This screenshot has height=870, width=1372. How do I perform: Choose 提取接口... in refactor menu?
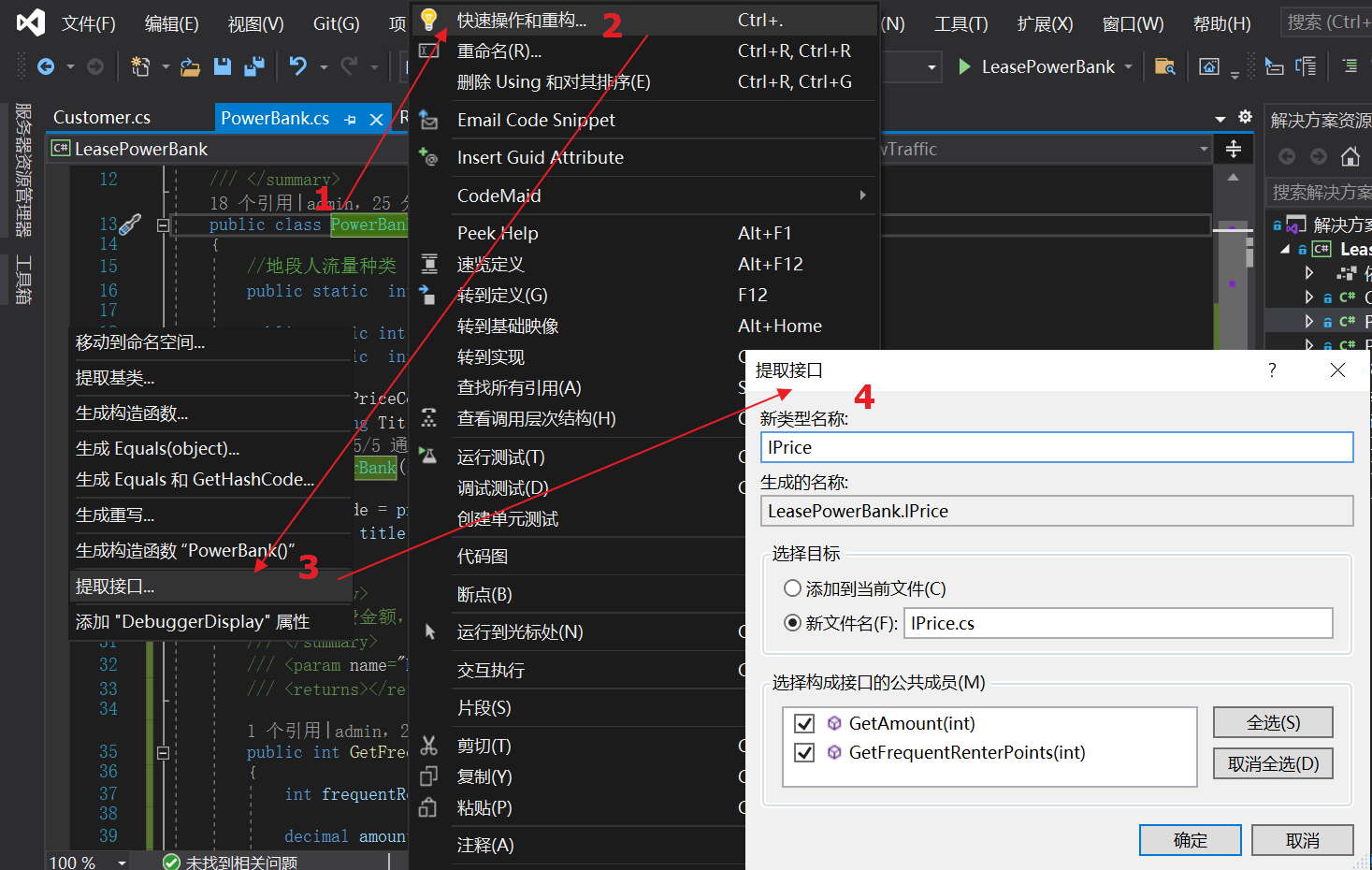pyautogui.click(x=211, y=587)
